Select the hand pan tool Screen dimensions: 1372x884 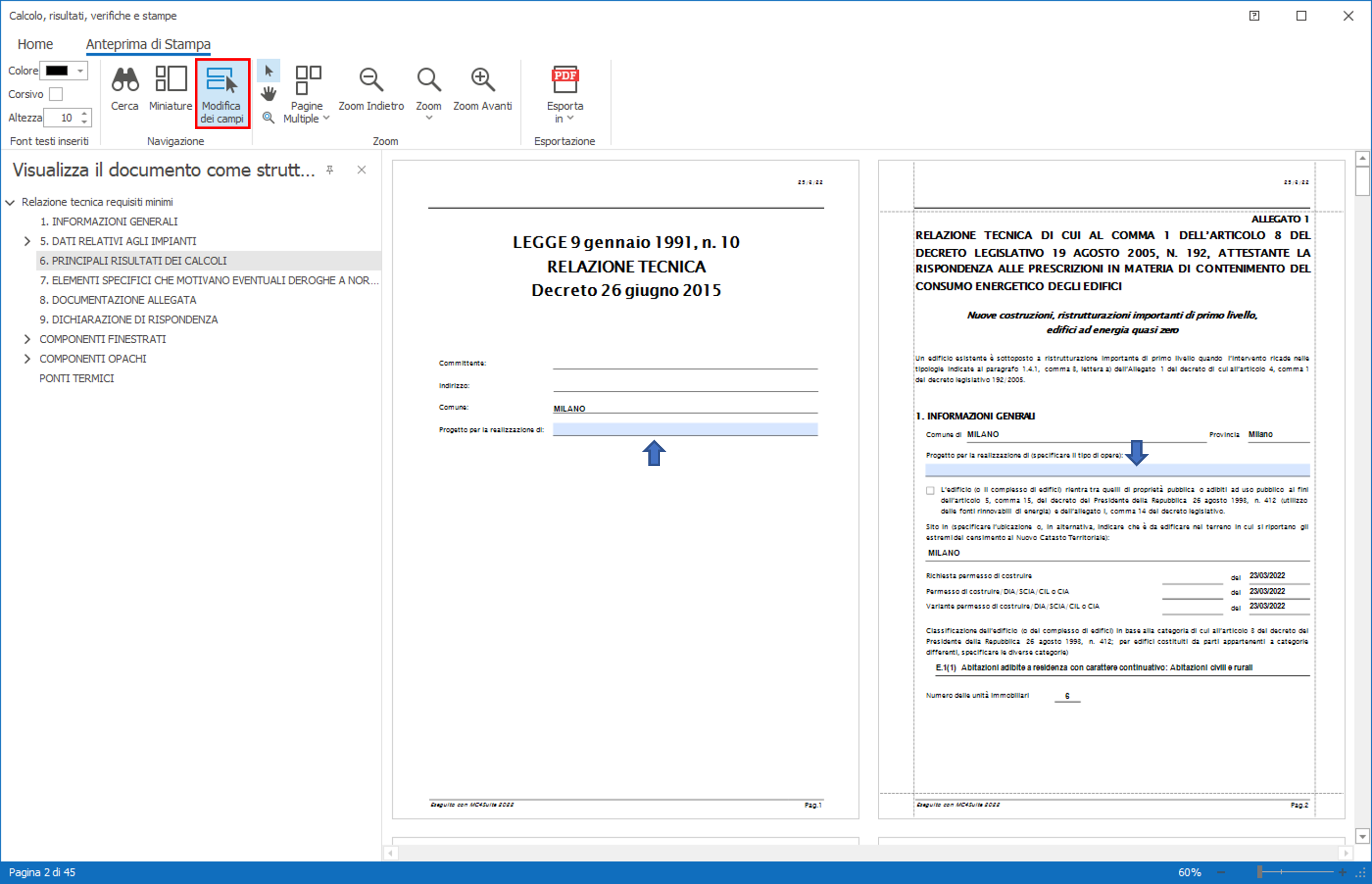[268, 94]
